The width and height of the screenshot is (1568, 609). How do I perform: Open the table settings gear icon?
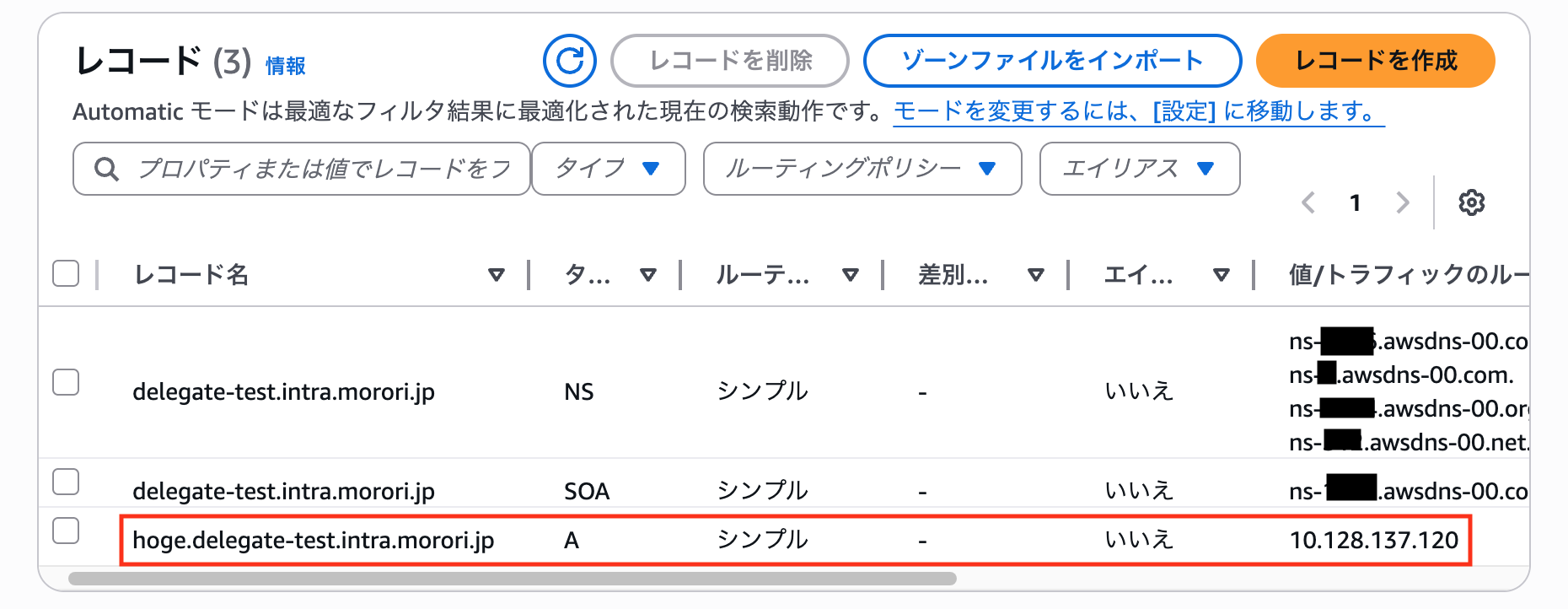1472,202
